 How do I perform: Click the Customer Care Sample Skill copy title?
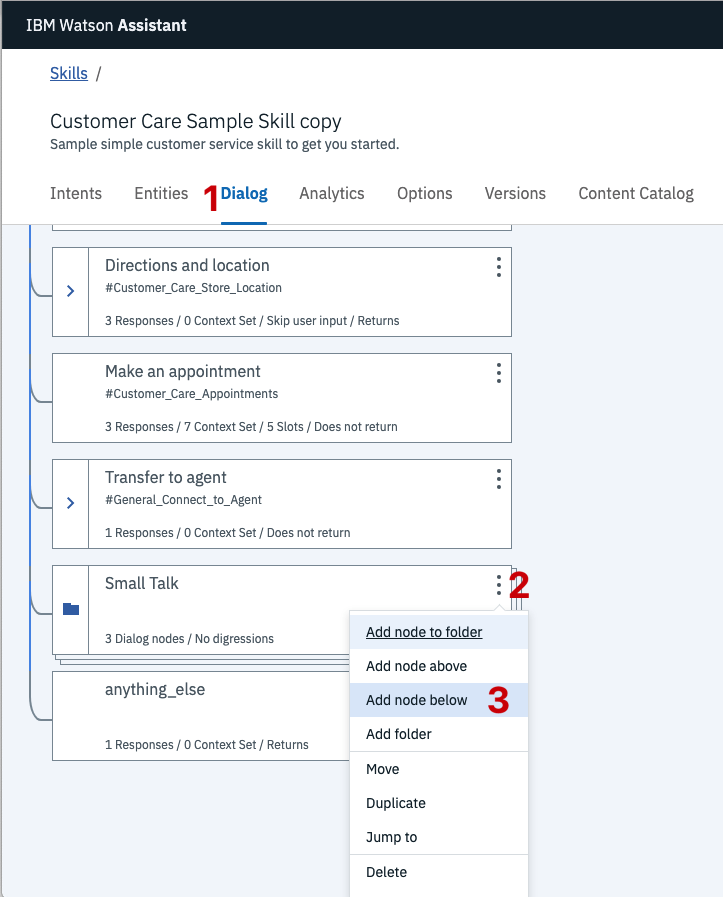pos(196,121)
